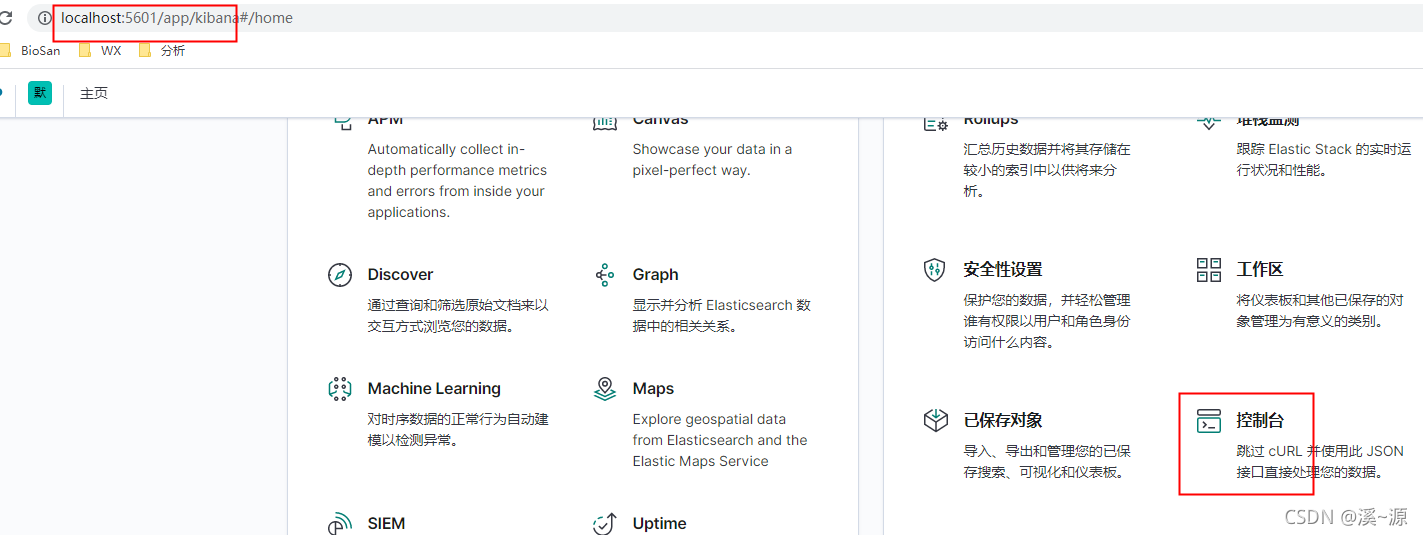Viewport: 1423px width, 535px height.
Task: Click the site info icon before URL
Action: pos(45,18)
